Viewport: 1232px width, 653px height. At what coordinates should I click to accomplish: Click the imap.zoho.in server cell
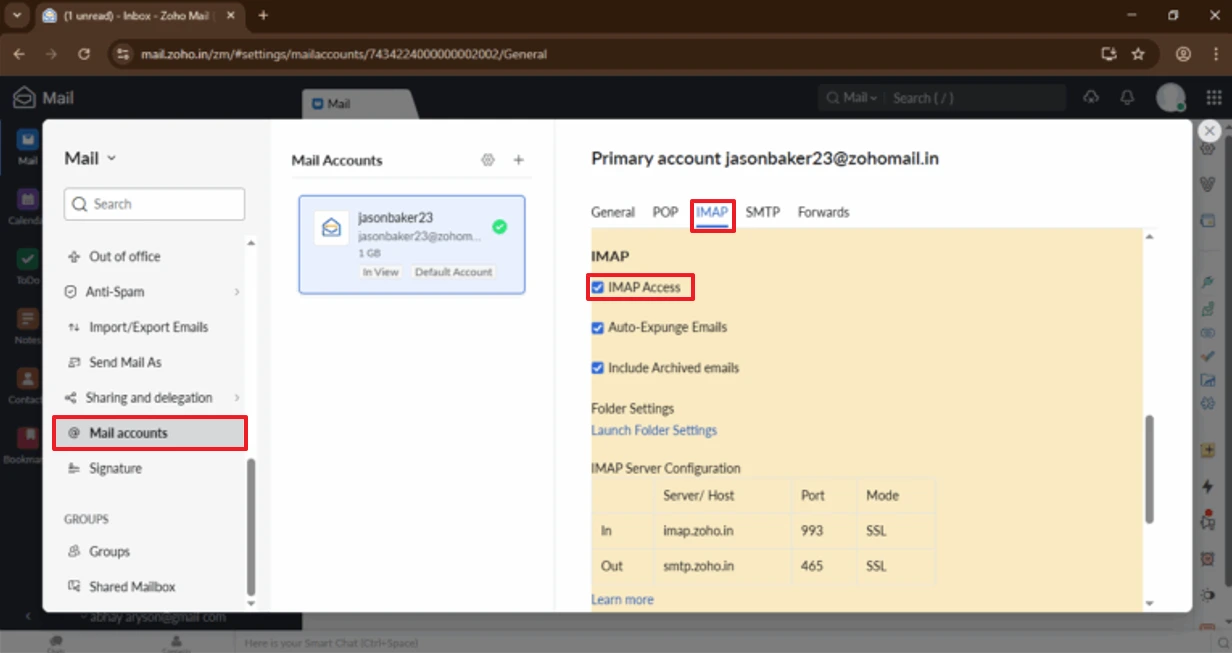click(x=723, y=531)
